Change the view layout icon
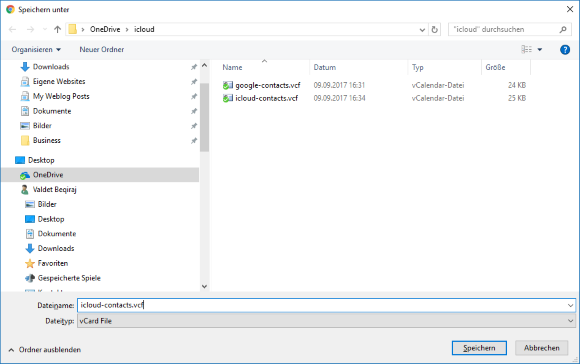 click(526, 49)
